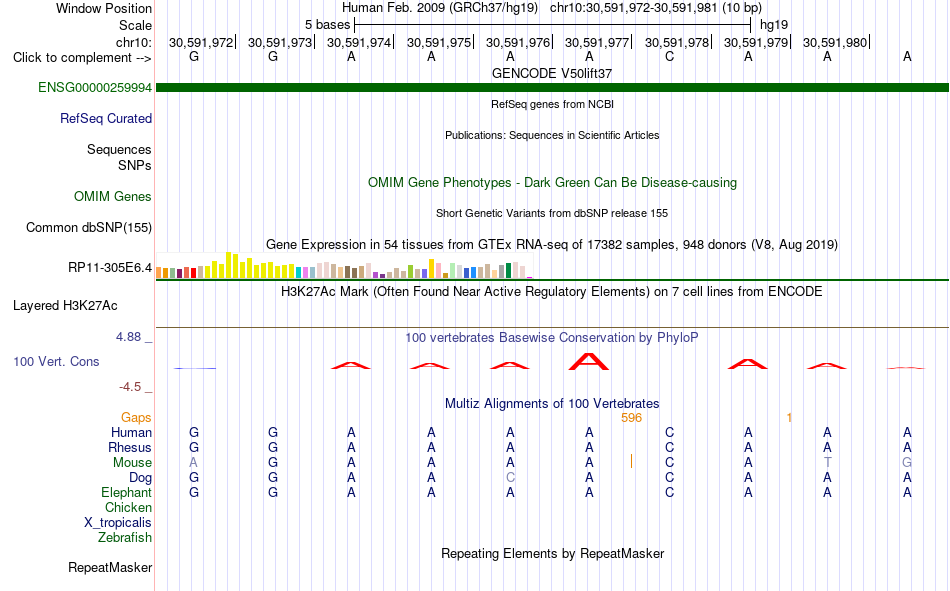
Task: Open RefSeq Curated track label
Action: 105,118
